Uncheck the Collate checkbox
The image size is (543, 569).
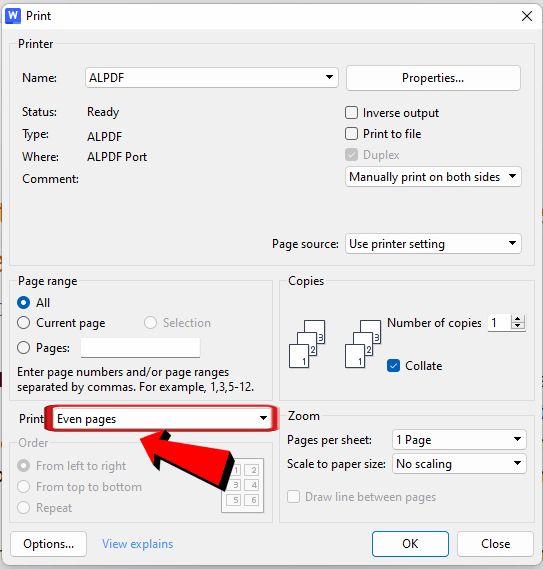(x=393, y=366)
